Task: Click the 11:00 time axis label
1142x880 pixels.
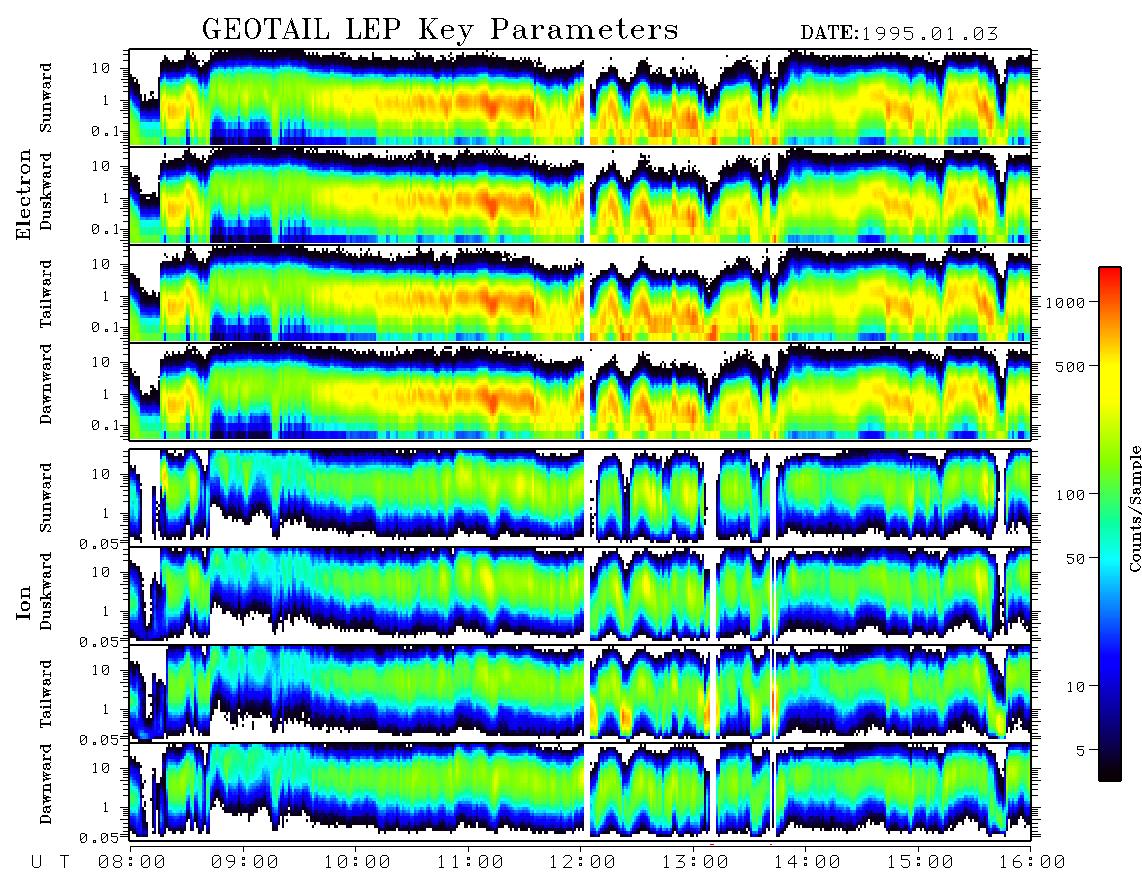Action: 470,862
